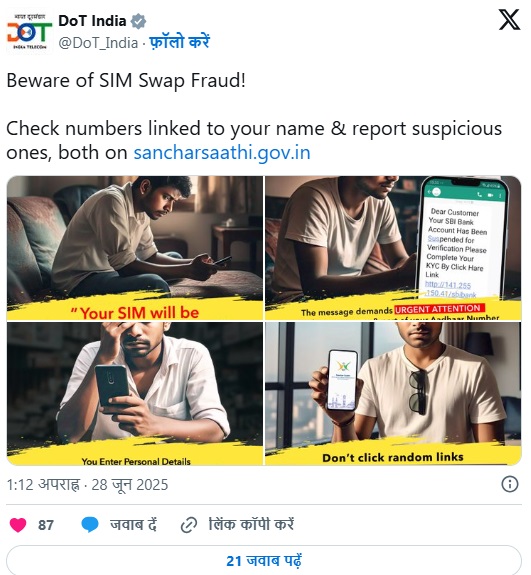Click the 87 likes count

46,525
